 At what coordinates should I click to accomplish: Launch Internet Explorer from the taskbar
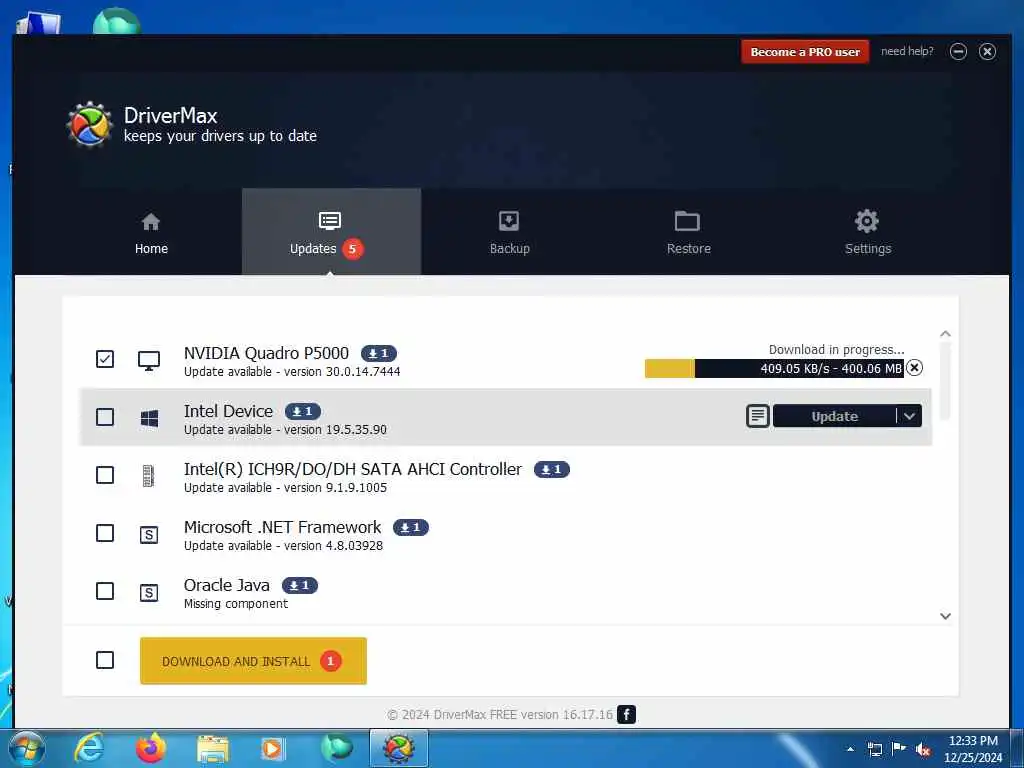[x=89, y=748]
